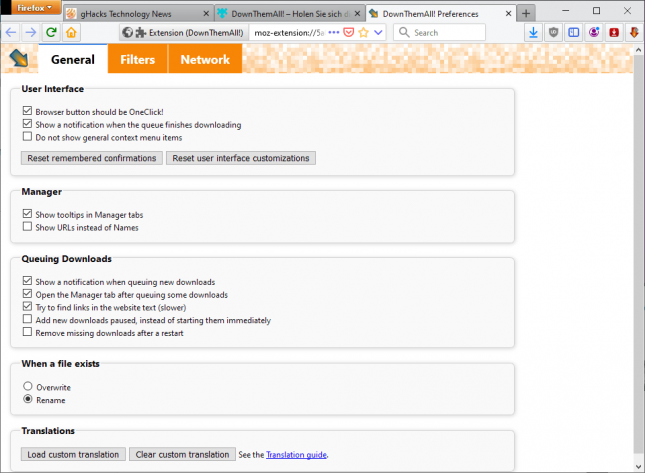Screen dimensions: 645x473
Task: Select the Rename radio option
Action: (28, 399)
